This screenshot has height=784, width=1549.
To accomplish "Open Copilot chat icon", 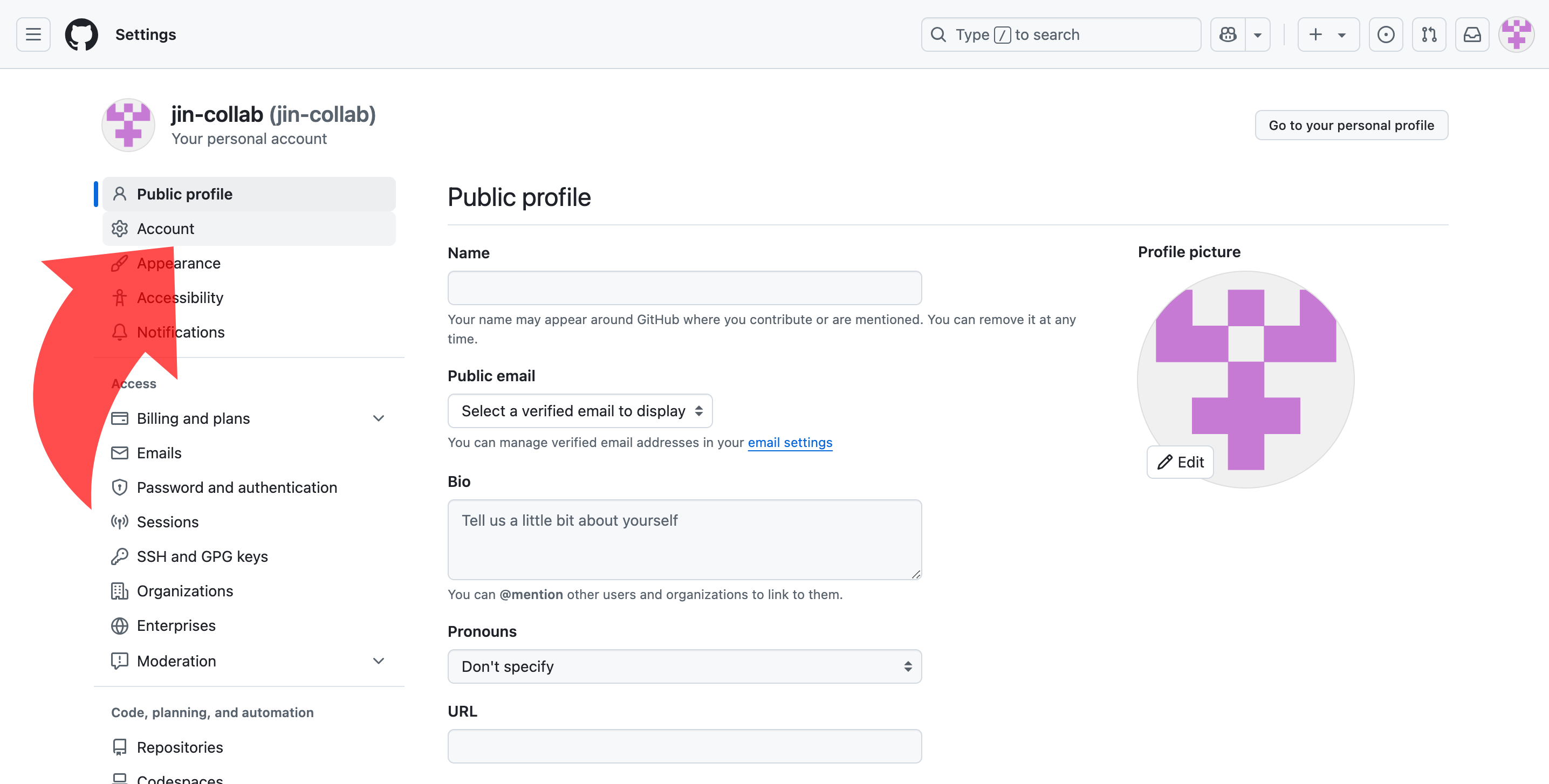I will [1228, 35].
